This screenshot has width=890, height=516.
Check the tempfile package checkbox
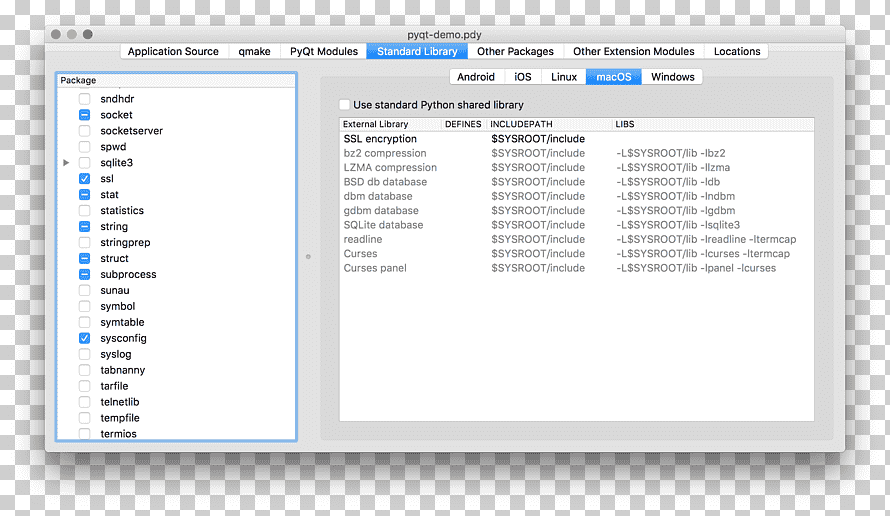point(85,417)
